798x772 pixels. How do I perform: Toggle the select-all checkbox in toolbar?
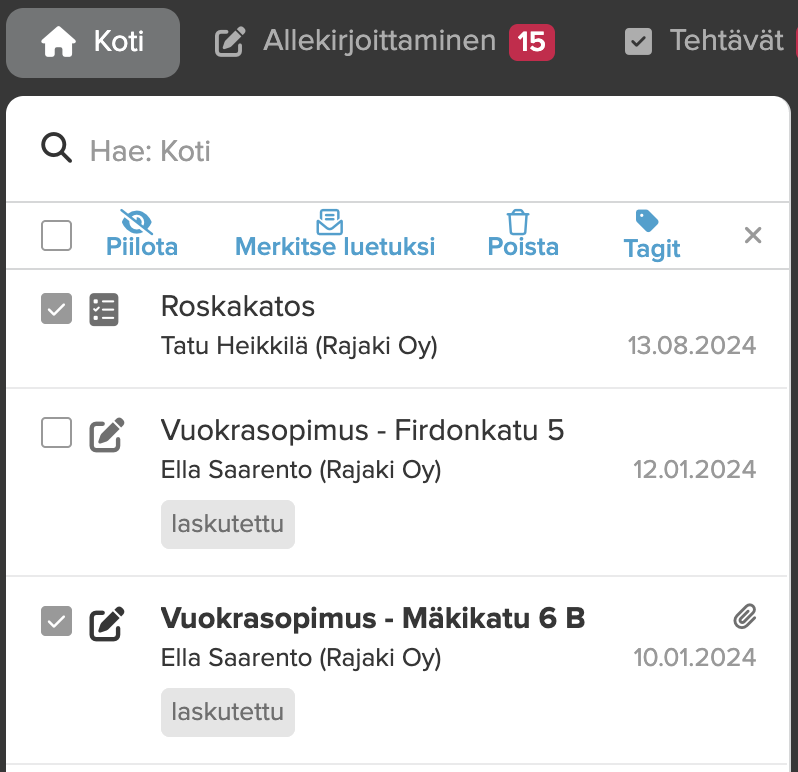[57, 236]
